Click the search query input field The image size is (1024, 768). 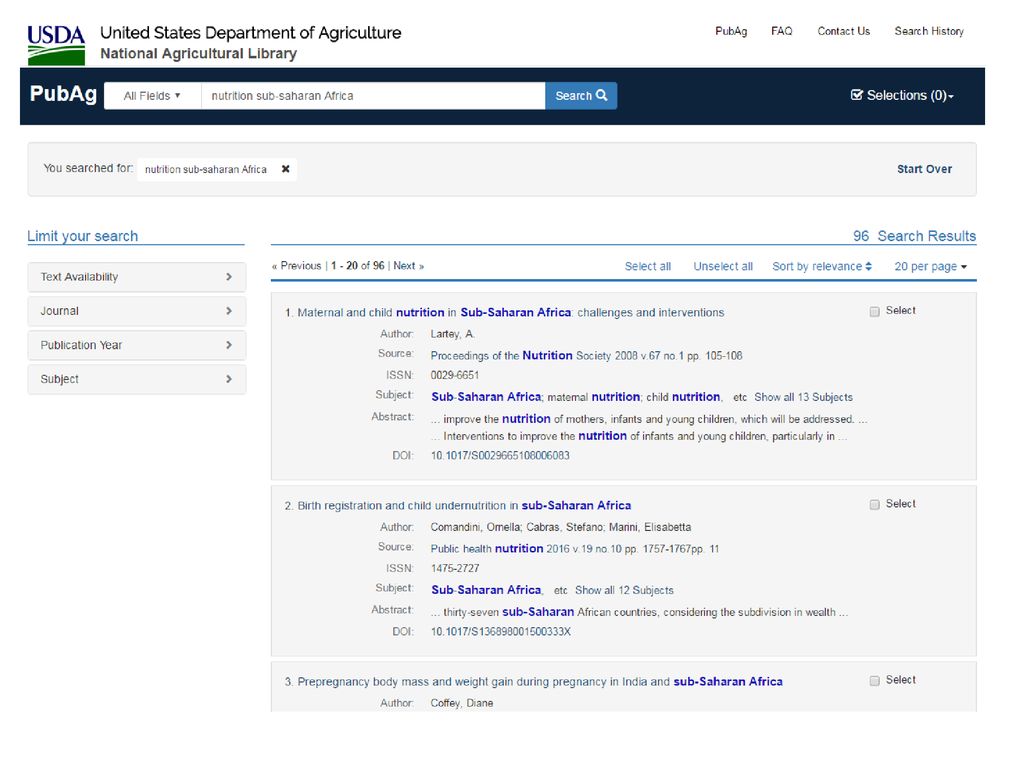pos(373,96)
